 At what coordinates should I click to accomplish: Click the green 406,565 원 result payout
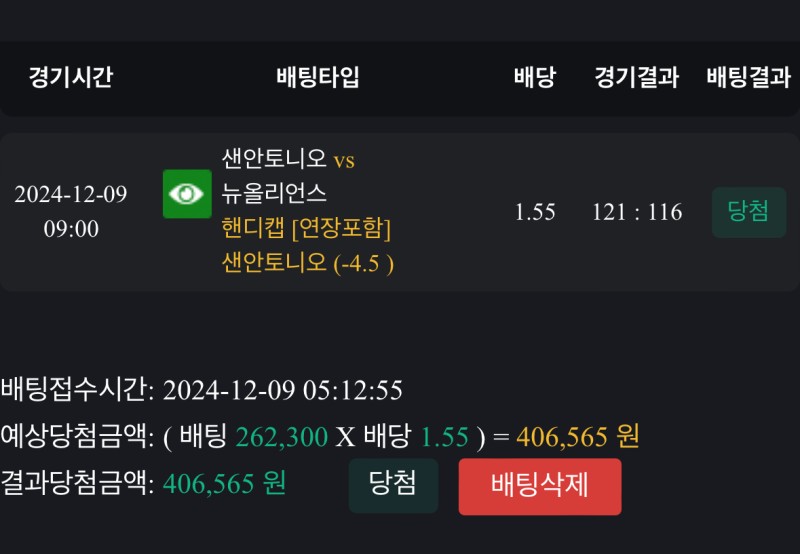pos(224,484)
